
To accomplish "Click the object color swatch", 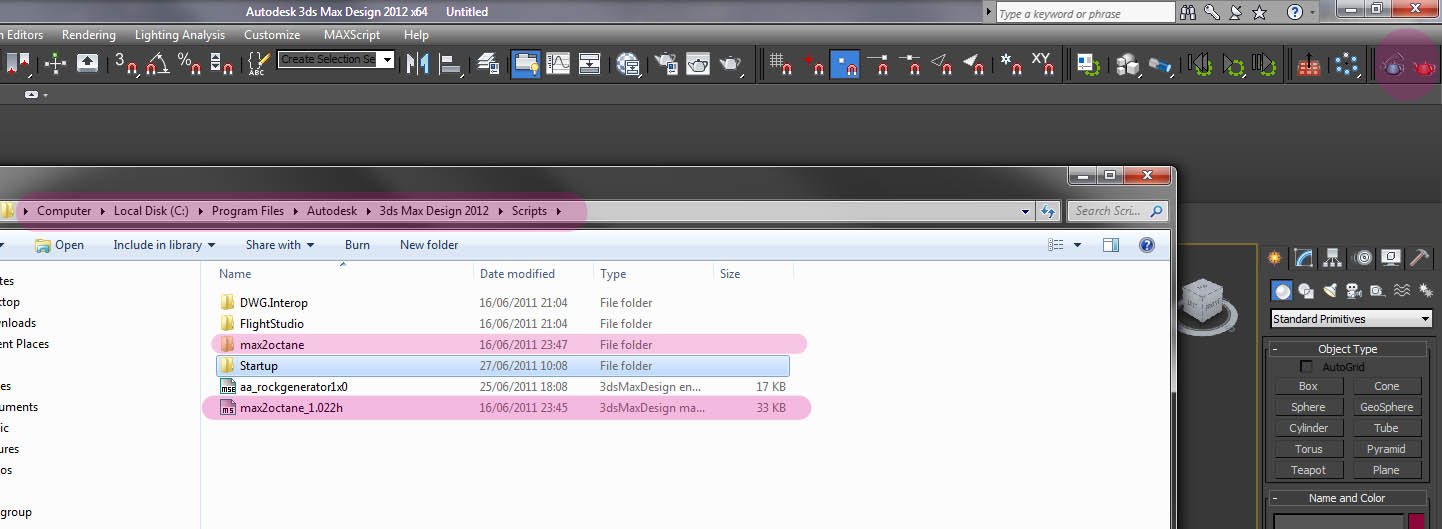I will 1417,522.
